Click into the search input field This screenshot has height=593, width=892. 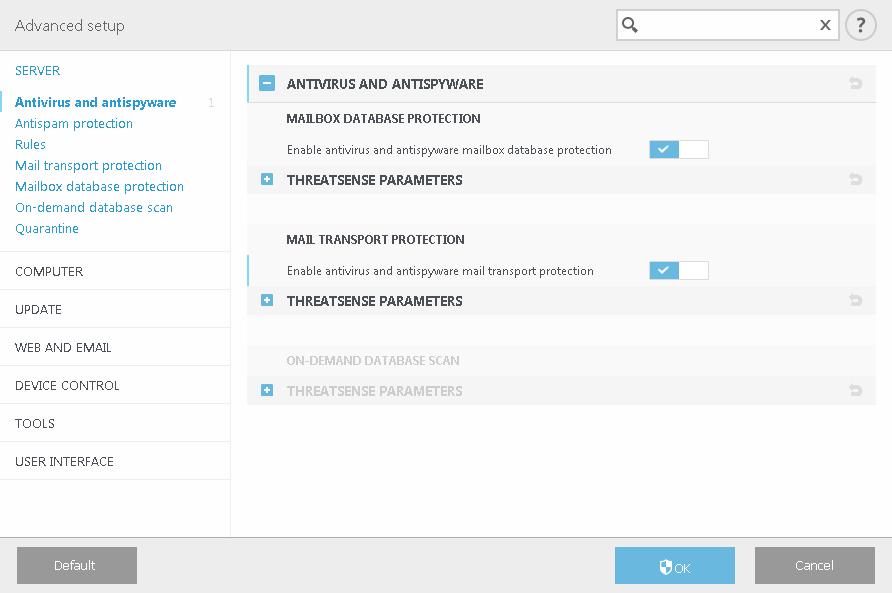tap(727, 25)
